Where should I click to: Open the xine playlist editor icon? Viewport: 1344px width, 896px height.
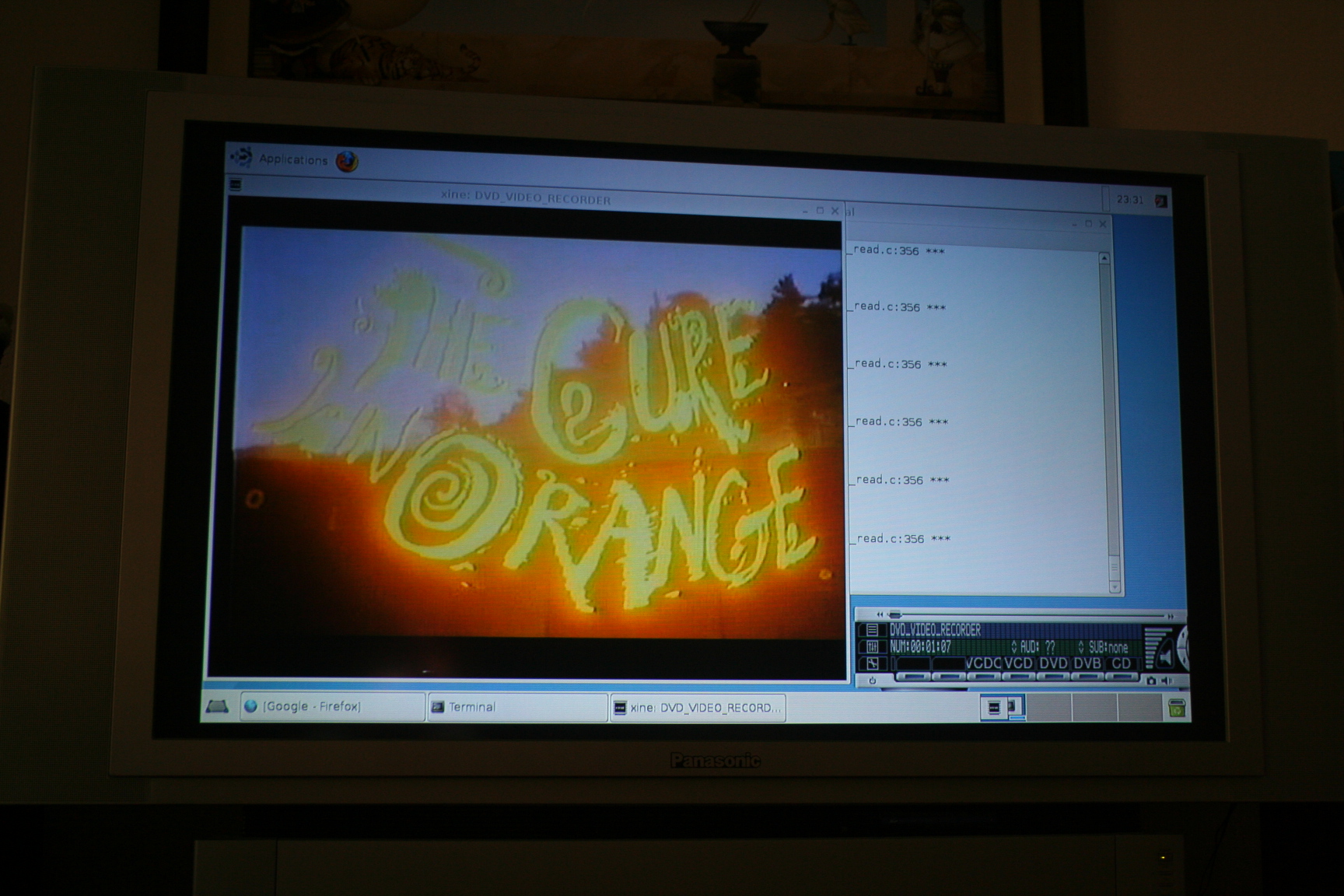(873, 630)
